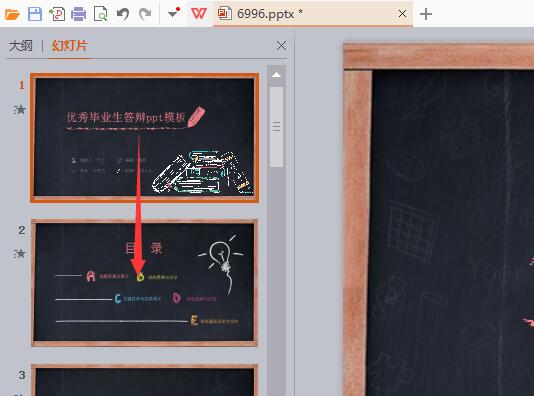Save the presentation with the floppy icon
This screenshot has height=396, width=534.
click(35, 14)
